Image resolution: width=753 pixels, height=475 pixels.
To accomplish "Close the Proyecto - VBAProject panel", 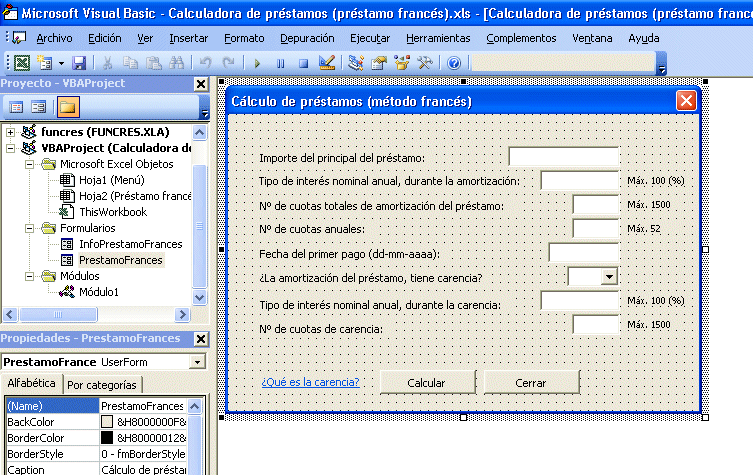I will pos(201,84).
